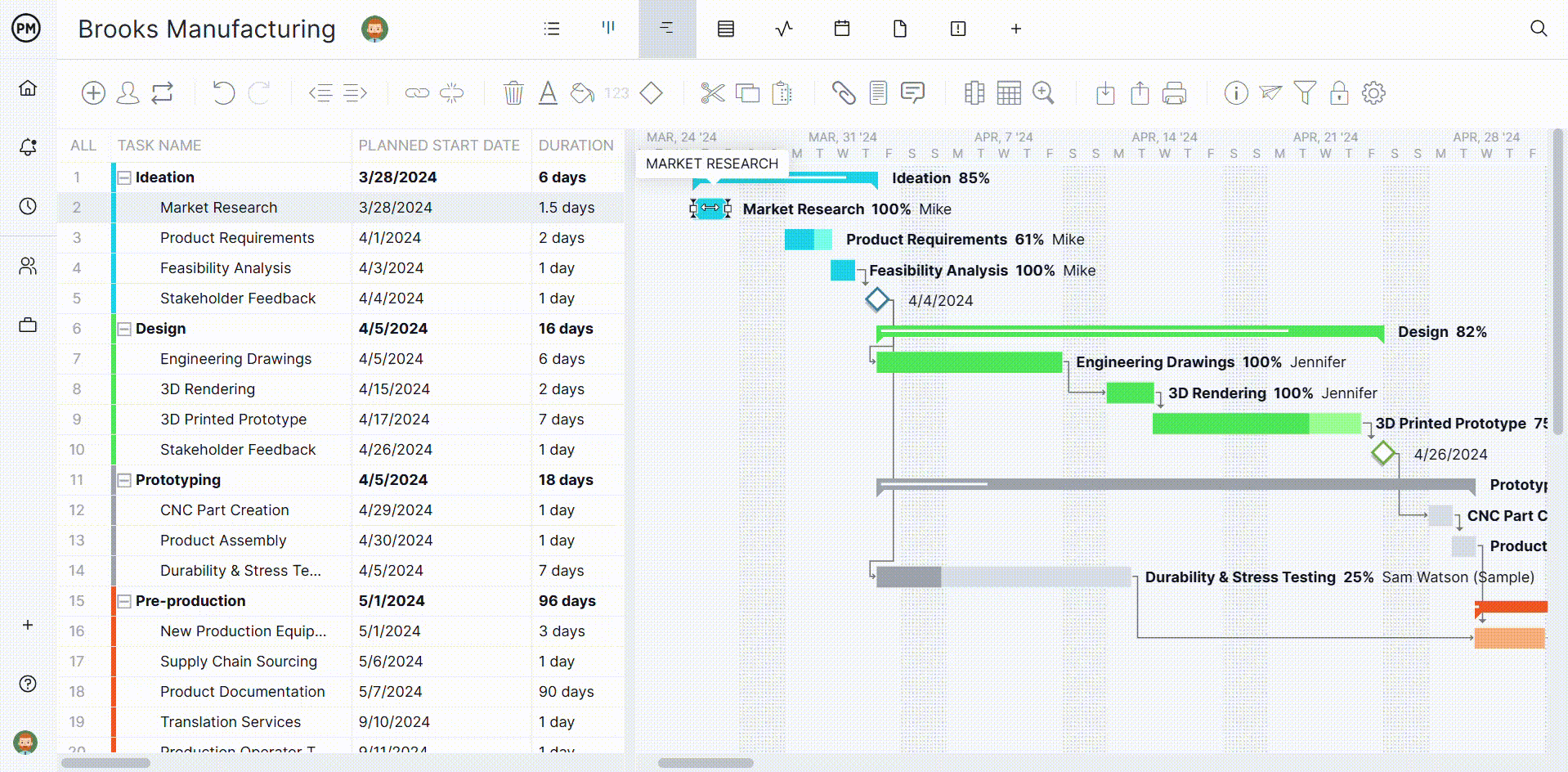Open the settings gear icon
Image resolution: width=1568 pixels, height=772 pixels.
click(x=1373, y=93)
